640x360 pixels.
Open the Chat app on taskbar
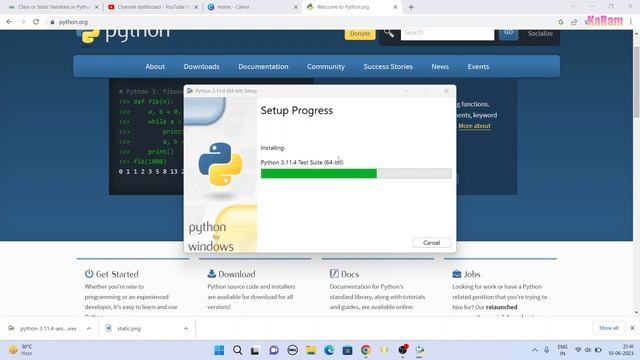[x=274, y=350]
